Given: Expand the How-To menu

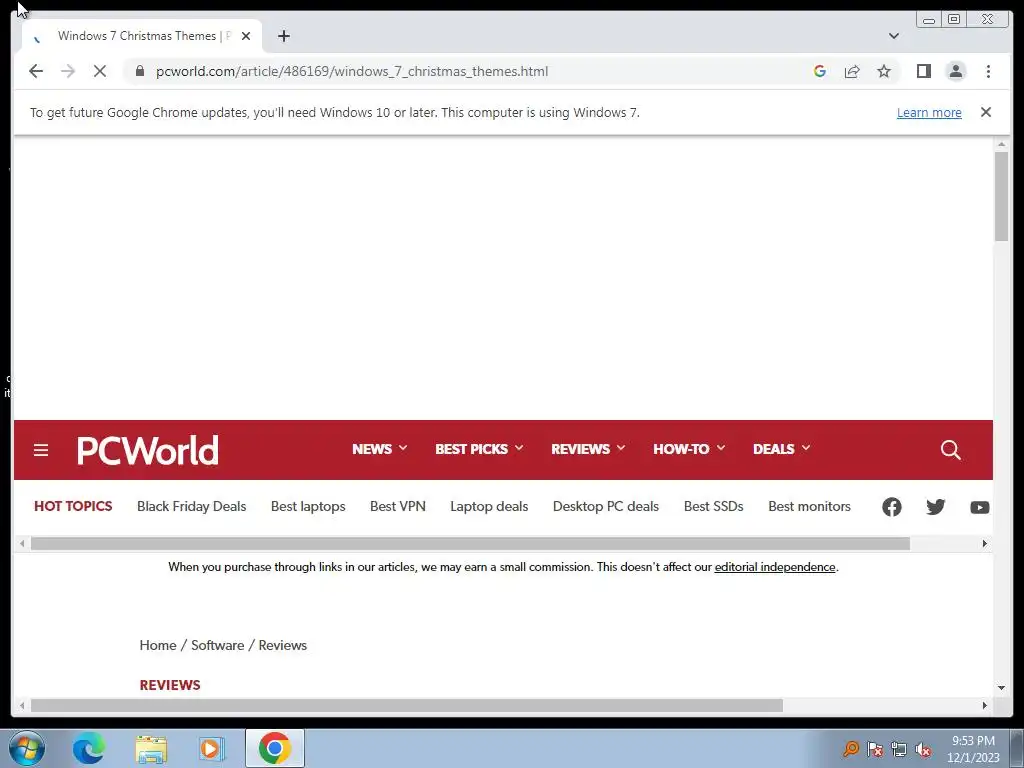Looking at the screenshot, I should pos(689,449).
